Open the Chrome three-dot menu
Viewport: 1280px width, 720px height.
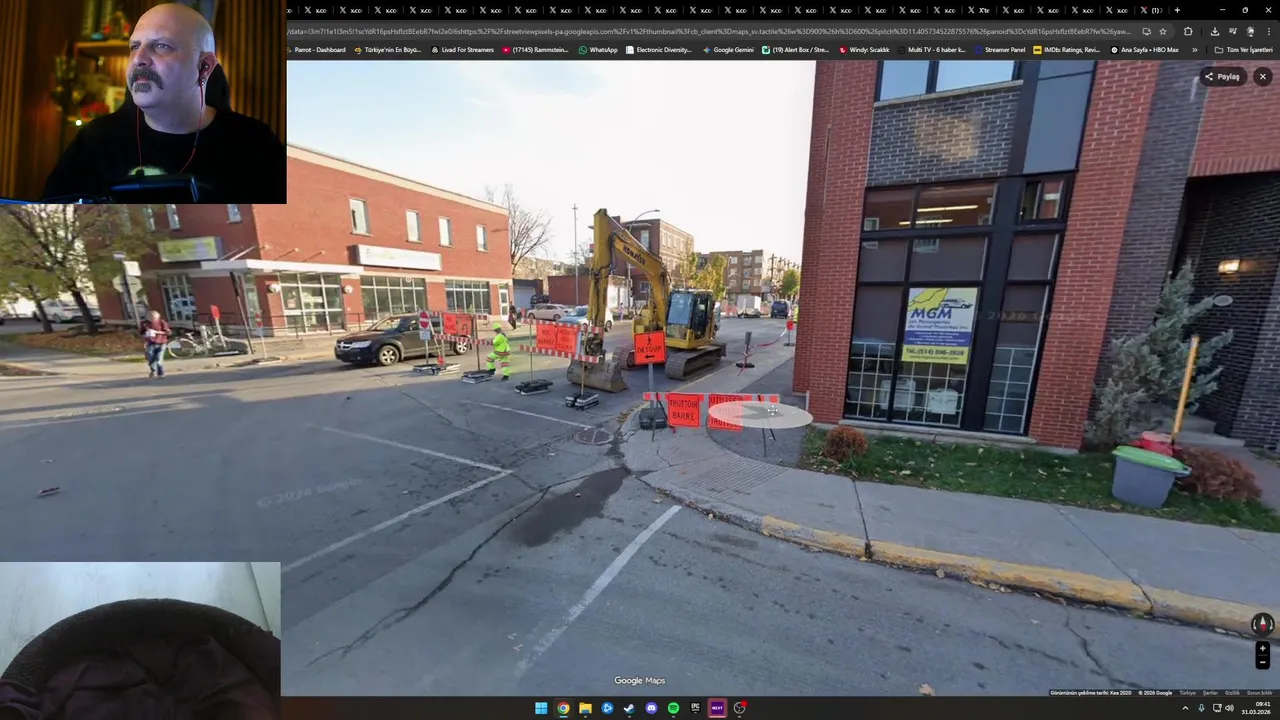(1268, 31)
